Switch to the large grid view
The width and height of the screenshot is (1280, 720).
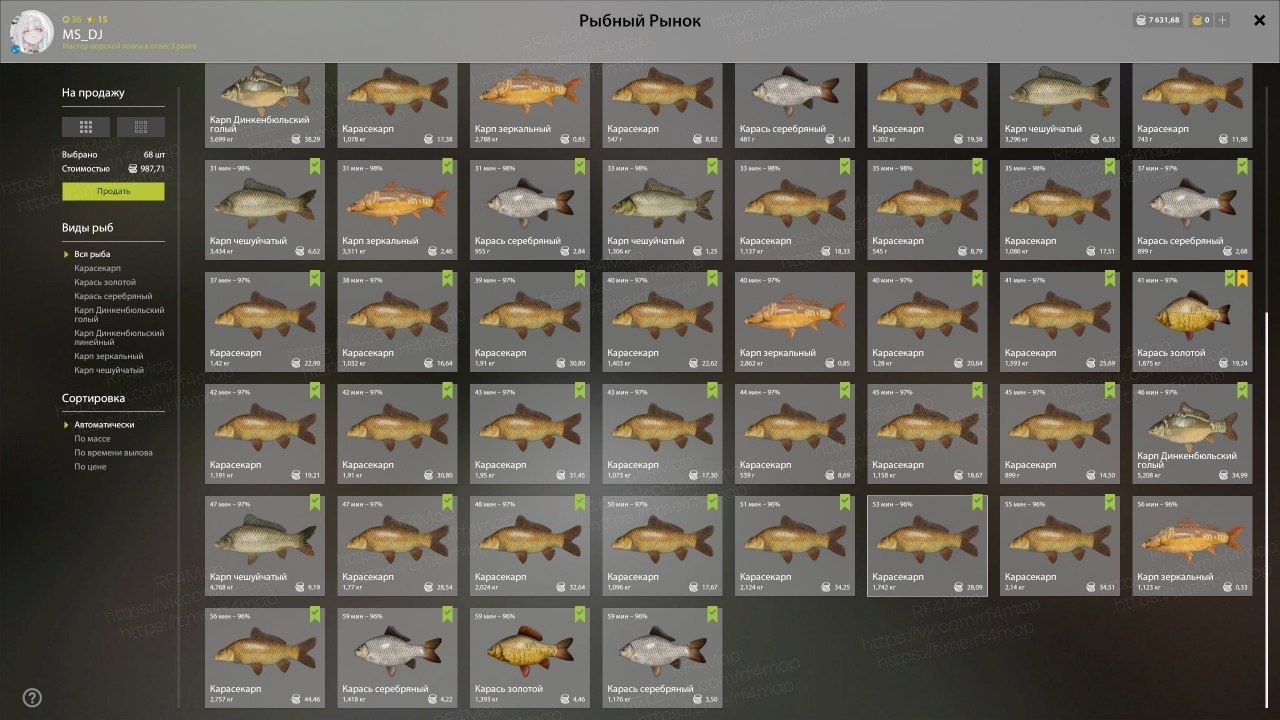pos(86,127)
